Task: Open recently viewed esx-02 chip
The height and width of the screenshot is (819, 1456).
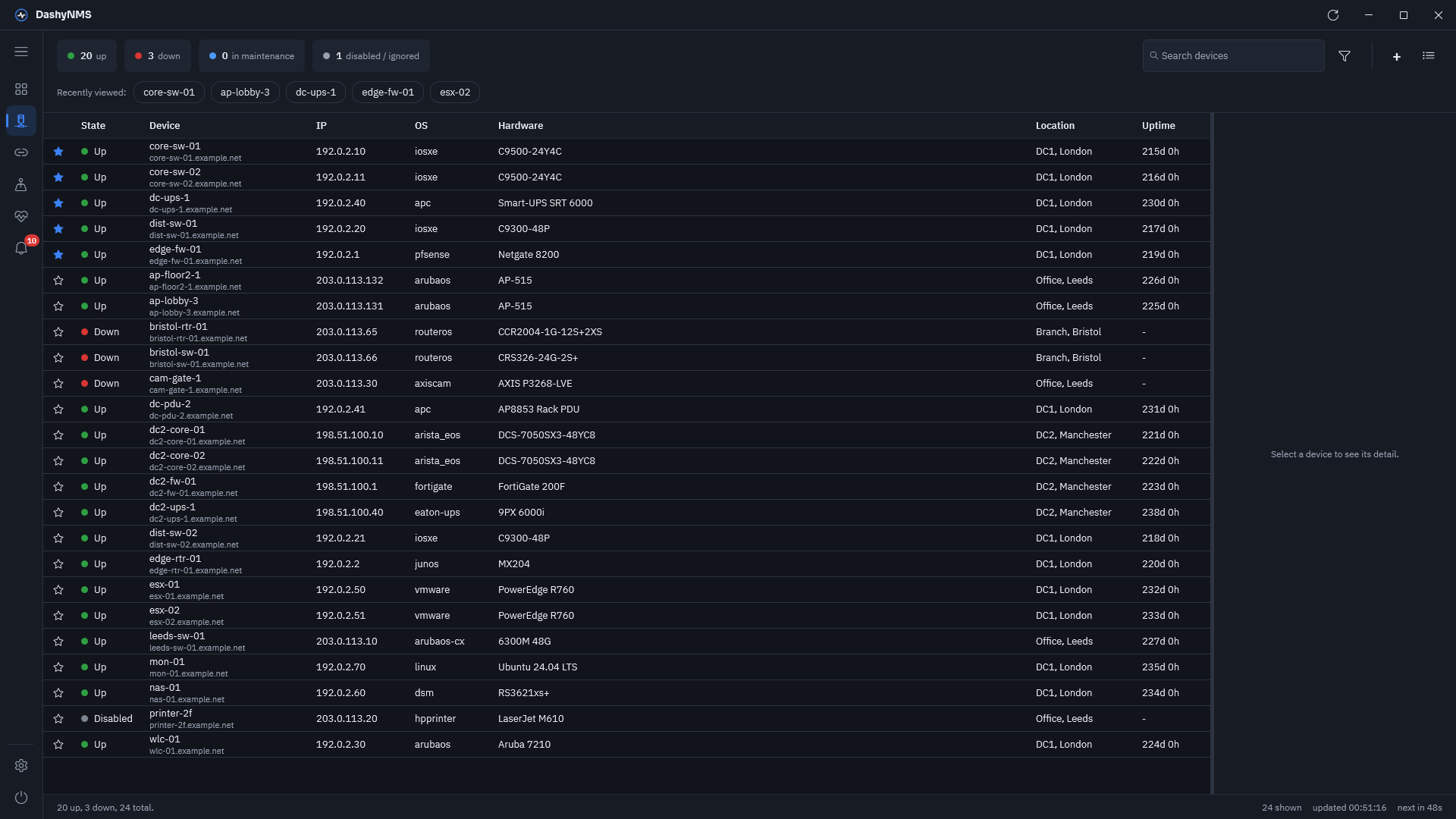Action: click(455, 93)
